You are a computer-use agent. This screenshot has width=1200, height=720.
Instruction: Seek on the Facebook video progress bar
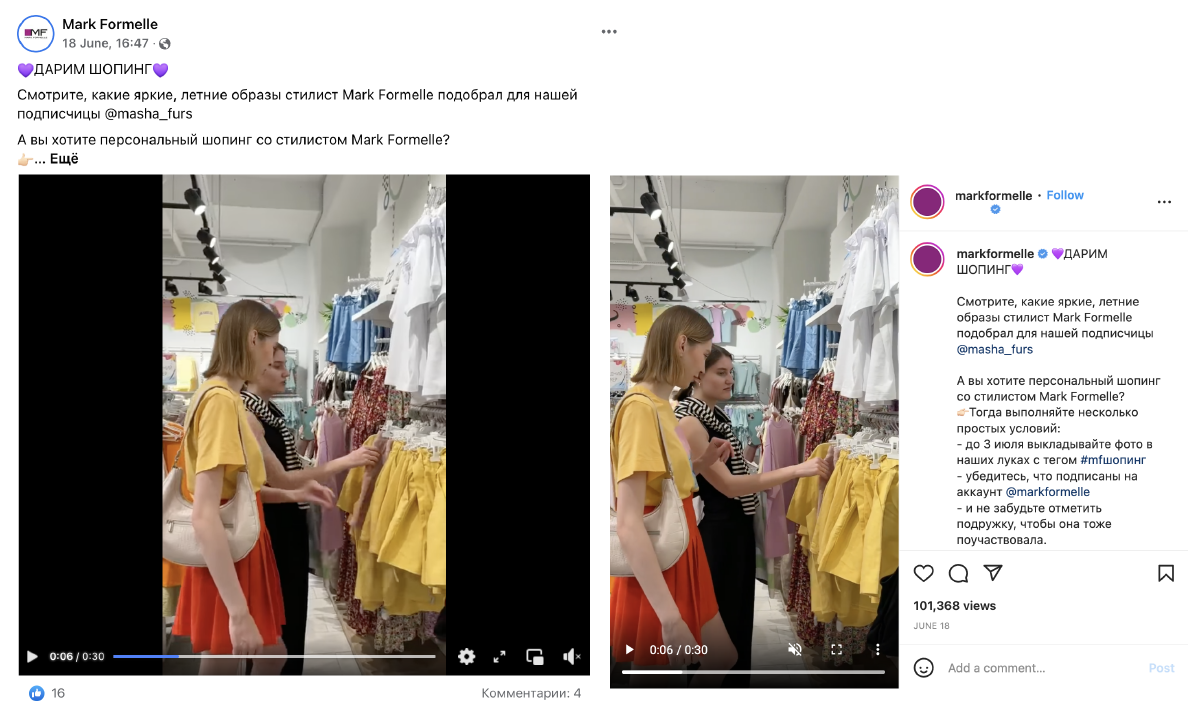tap(274, 656)
